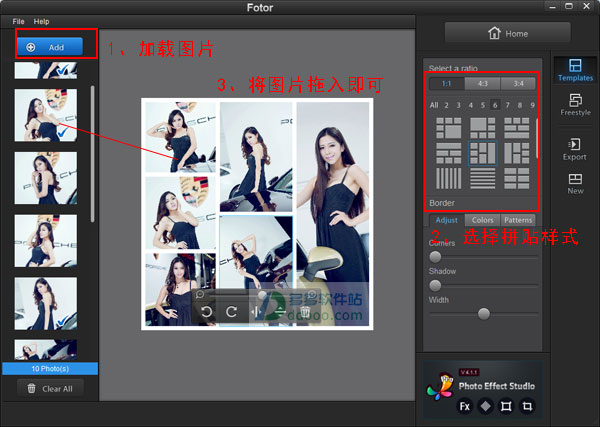Filter templates to 9 photos
600x427 pixels.
click(532, 105)
